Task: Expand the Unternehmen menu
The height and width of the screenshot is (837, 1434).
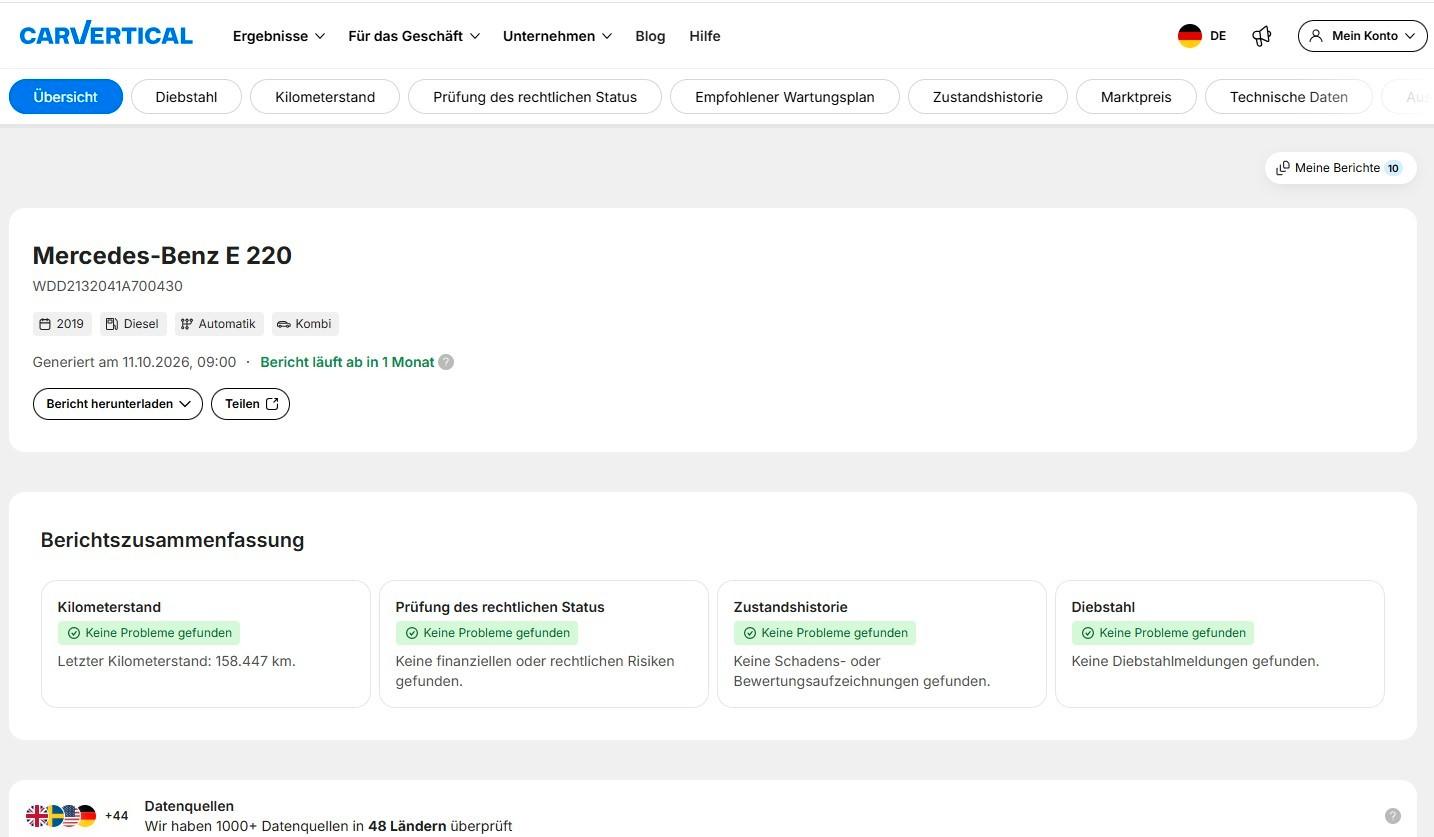Action: point(557,36)
